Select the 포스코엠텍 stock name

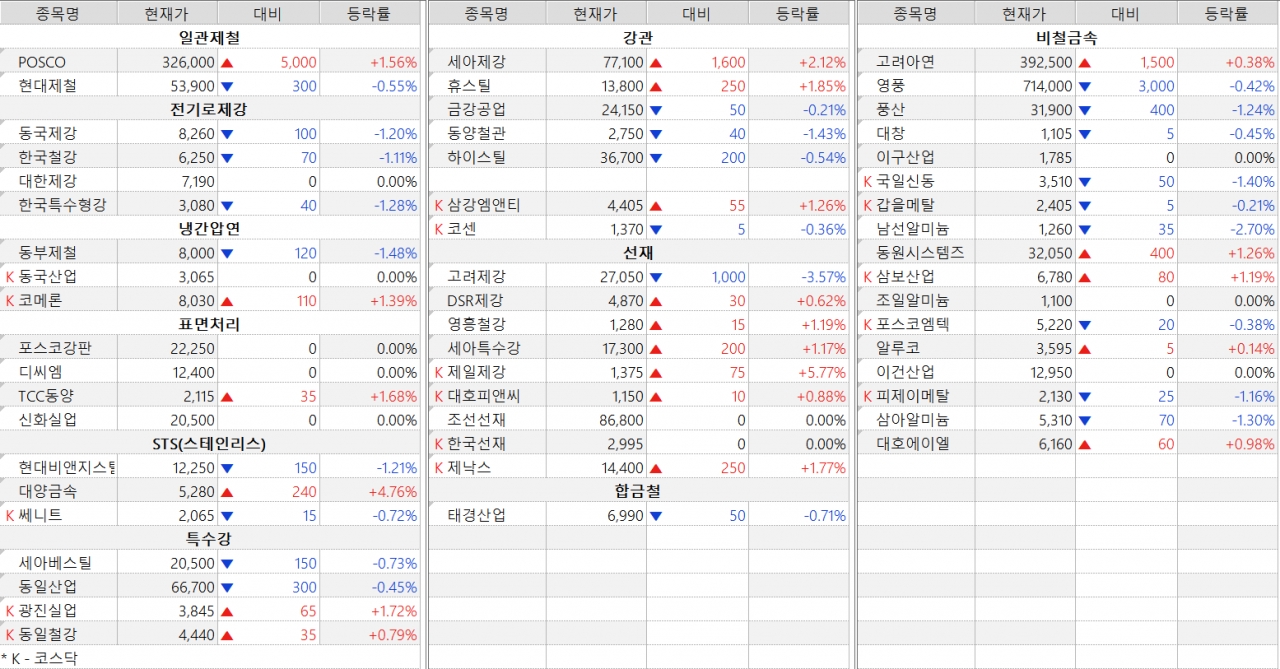(x=913, y=324)
